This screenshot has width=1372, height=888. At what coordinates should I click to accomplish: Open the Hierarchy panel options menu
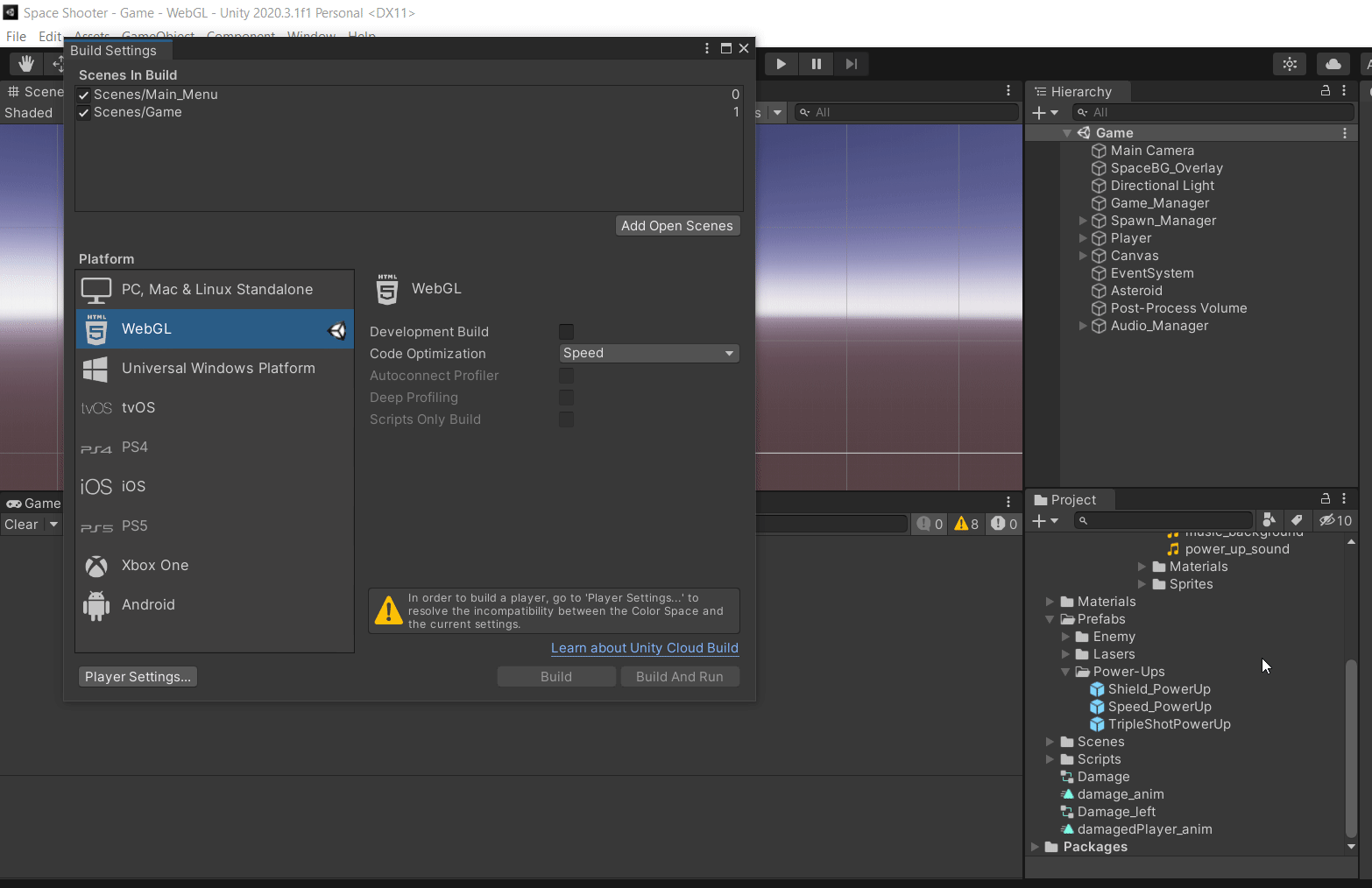coord(1344,90)
